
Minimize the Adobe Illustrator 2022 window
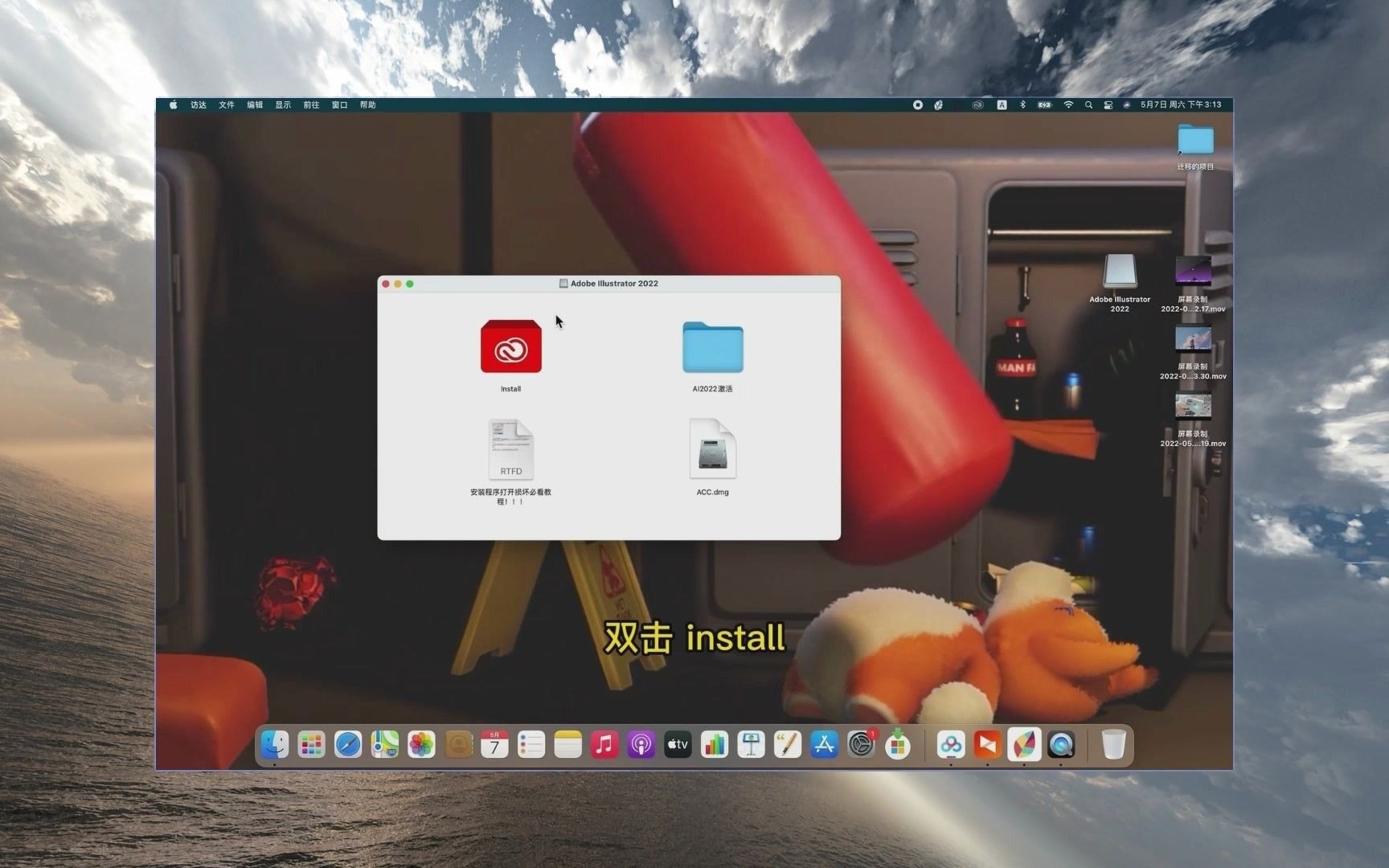pos(398,284)
